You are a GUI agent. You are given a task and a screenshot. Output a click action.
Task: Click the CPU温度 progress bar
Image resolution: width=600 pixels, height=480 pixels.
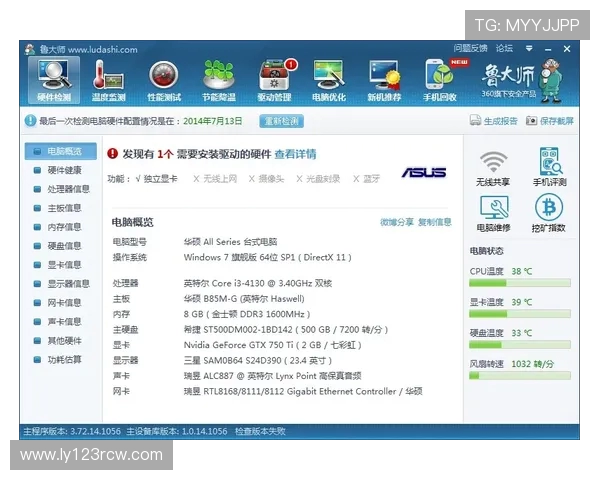[520, 283]
